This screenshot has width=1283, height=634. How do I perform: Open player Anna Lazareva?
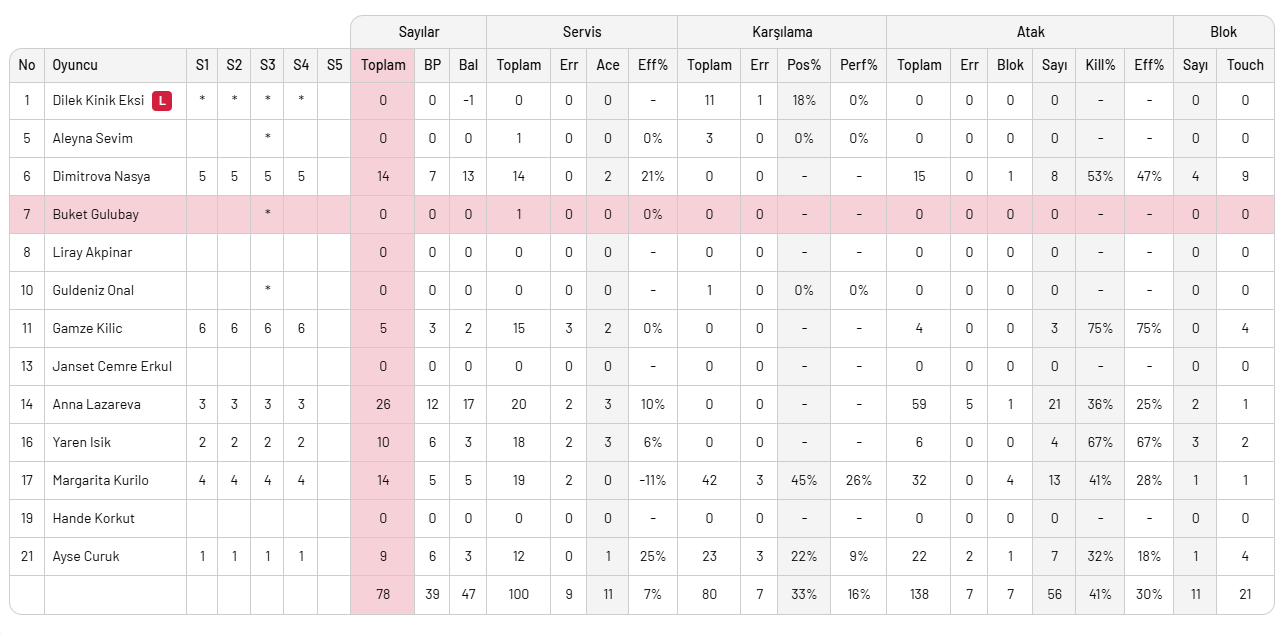click(x=96, y=405)
